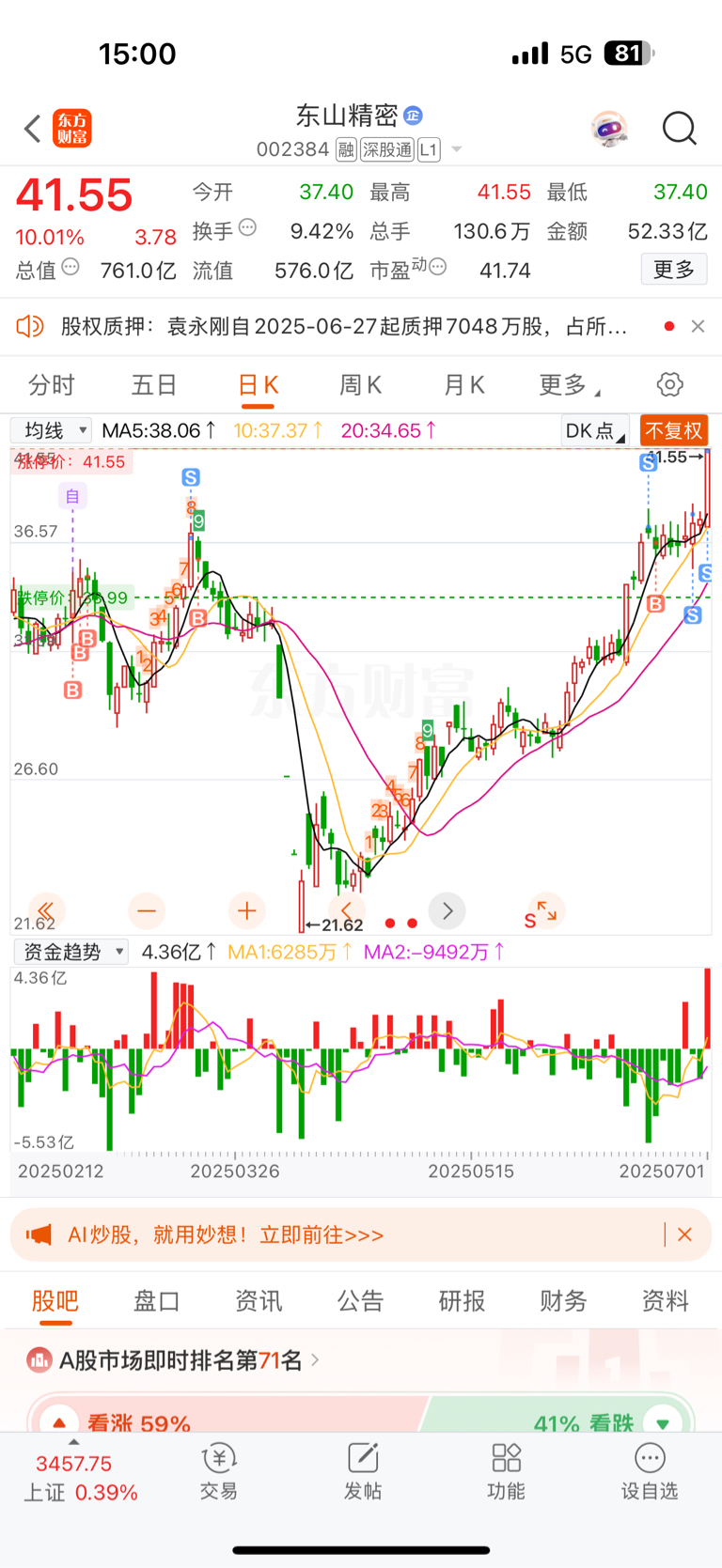The width and height of the screenshot is (722, 1568).
Task: Tap the 深股通 tag
Action: pyautogui.click(x=387, y=149)
